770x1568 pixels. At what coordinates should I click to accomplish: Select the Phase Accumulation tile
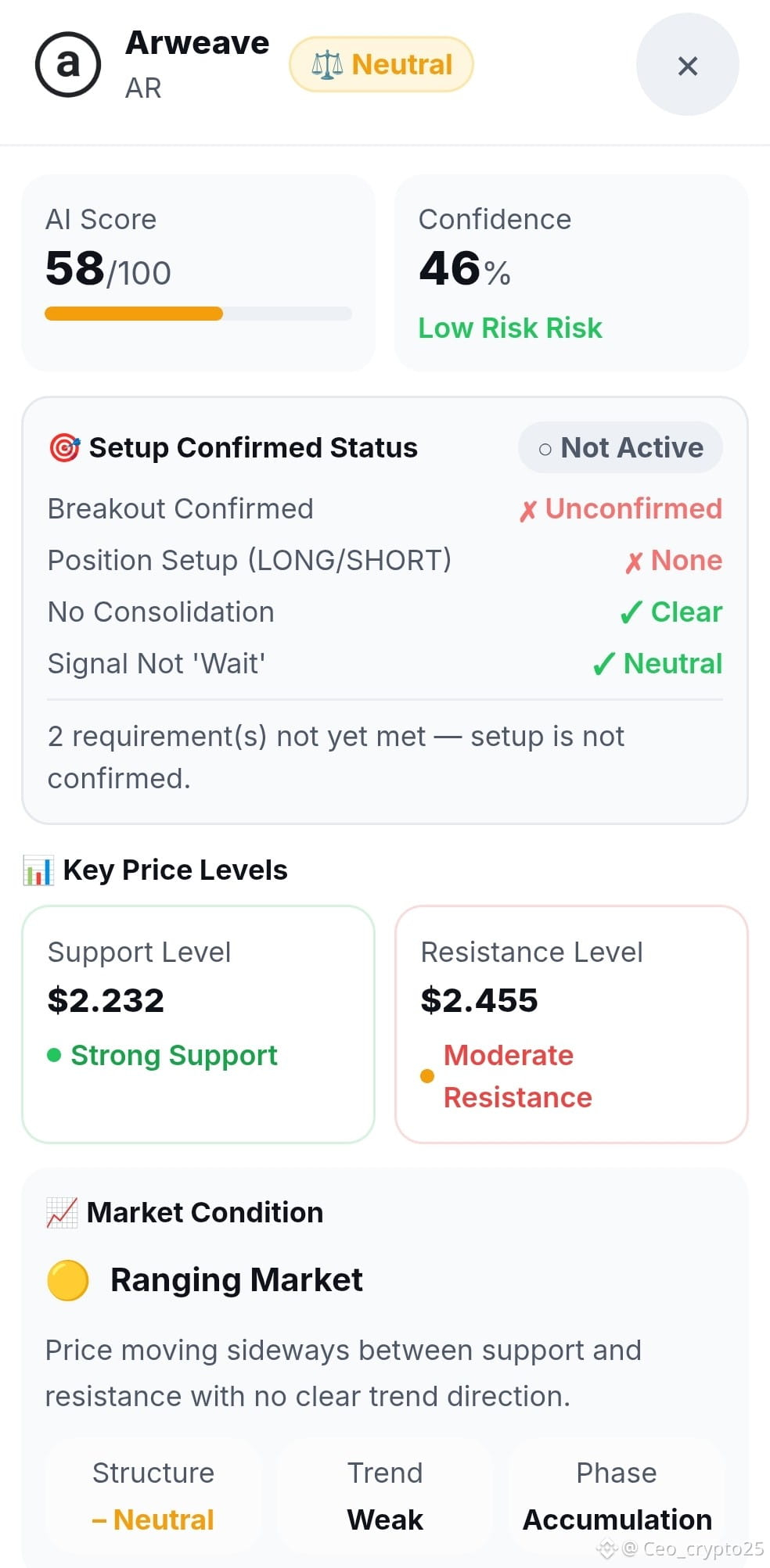(617, 1496)
